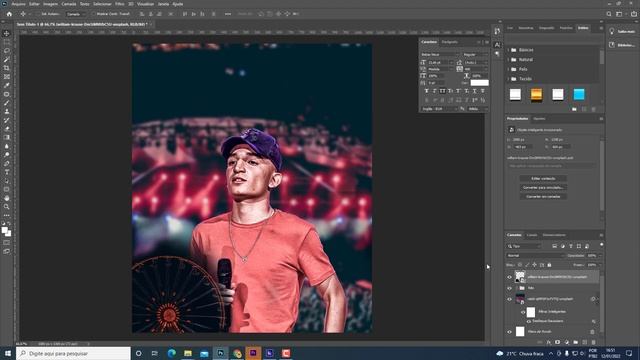Open the Filtro menu
The image size is (640, 360).
pyautogui.click(x=120, y=4)
